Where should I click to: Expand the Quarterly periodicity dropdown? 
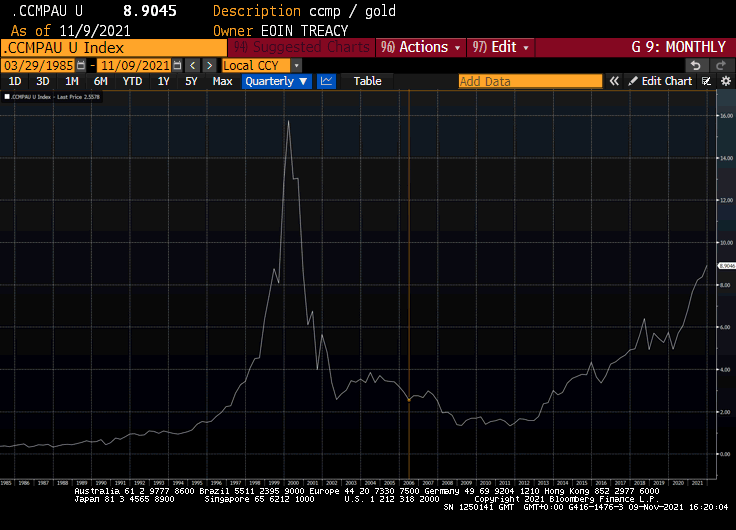[276, 81]
